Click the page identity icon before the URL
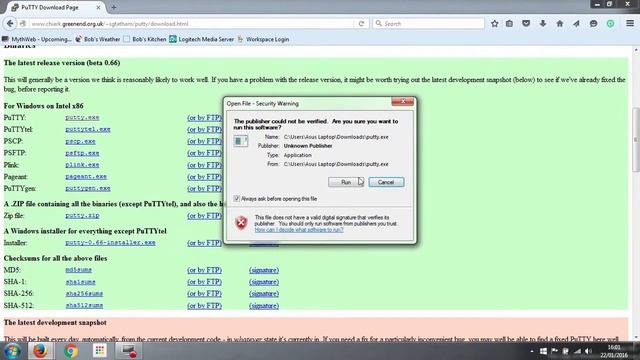The image size is (640, 360). tap(23, 24)
